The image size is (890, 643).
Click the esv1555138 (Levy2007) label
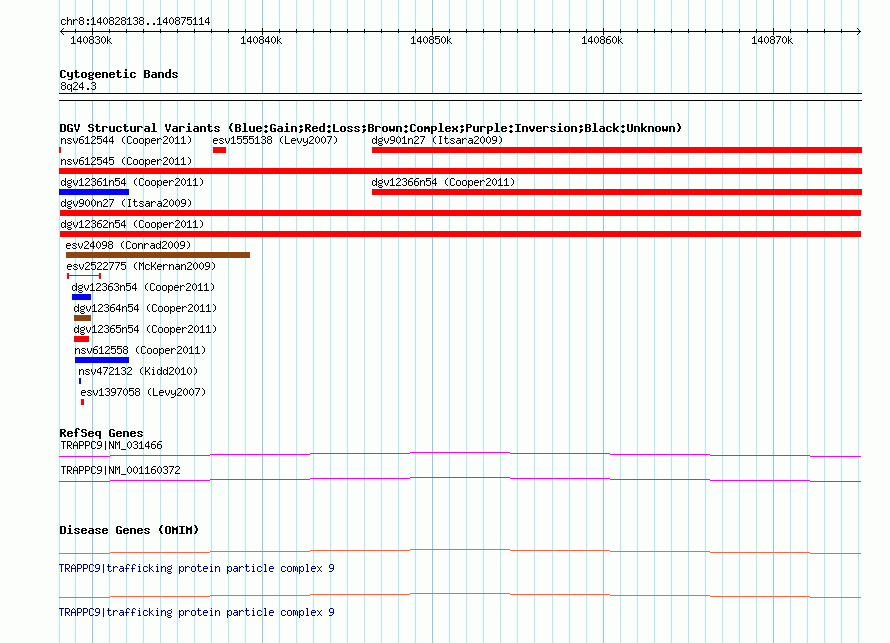[275, 140]
